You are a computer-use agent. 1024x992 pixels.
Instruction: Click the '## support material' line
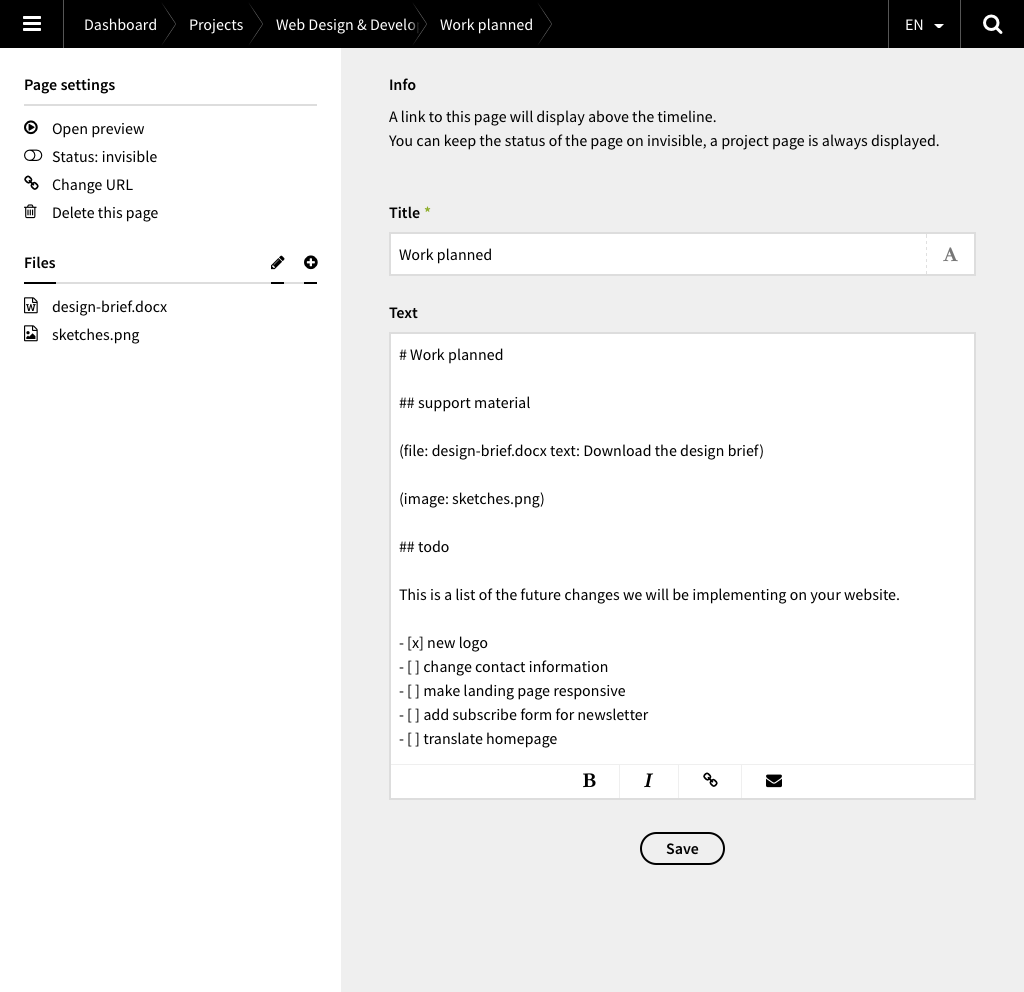pos(464,403)
